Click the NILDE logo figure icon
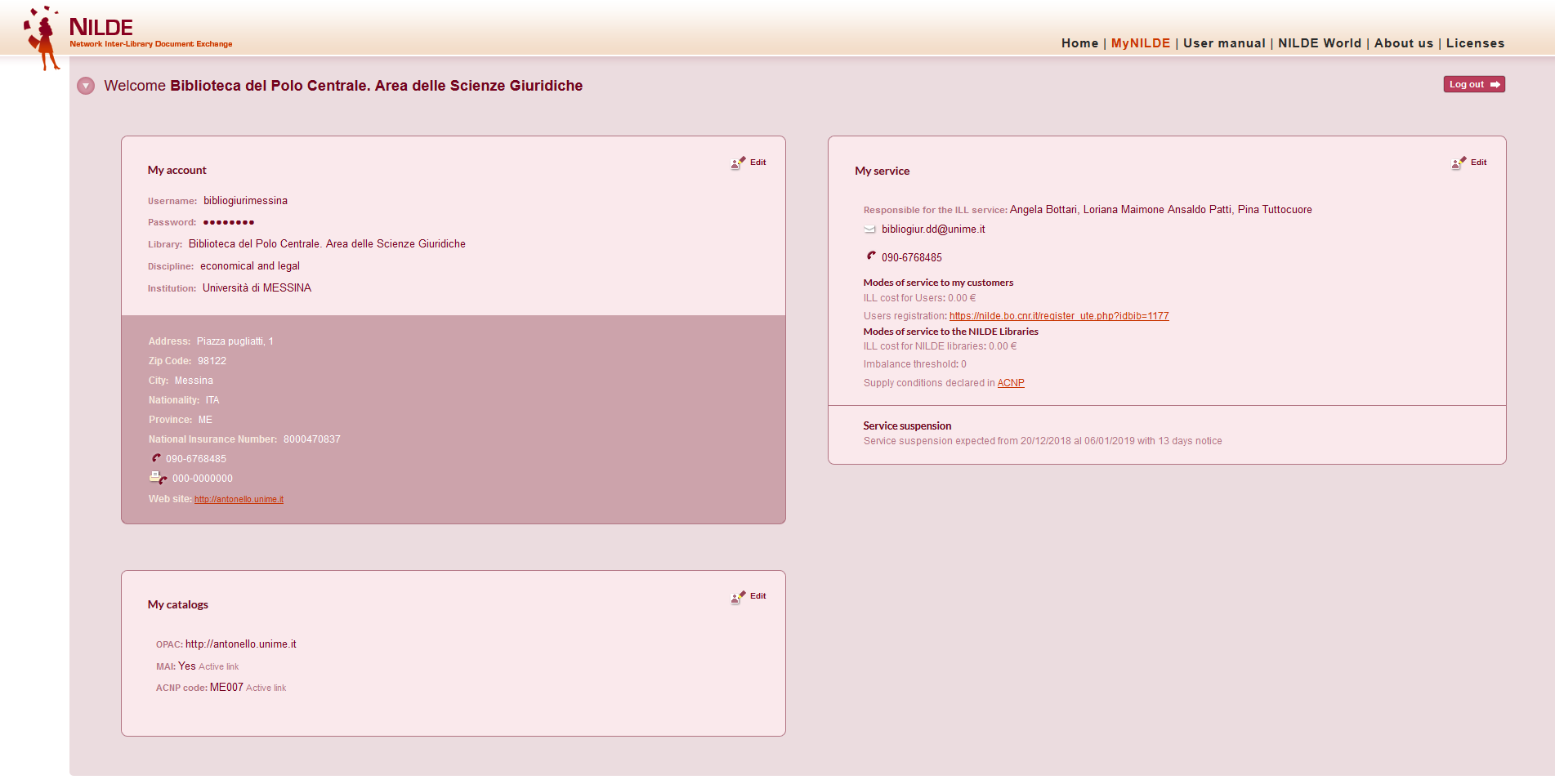Image resolution: width=1555 pixels, height=784 pixels. tap(42, 38)
